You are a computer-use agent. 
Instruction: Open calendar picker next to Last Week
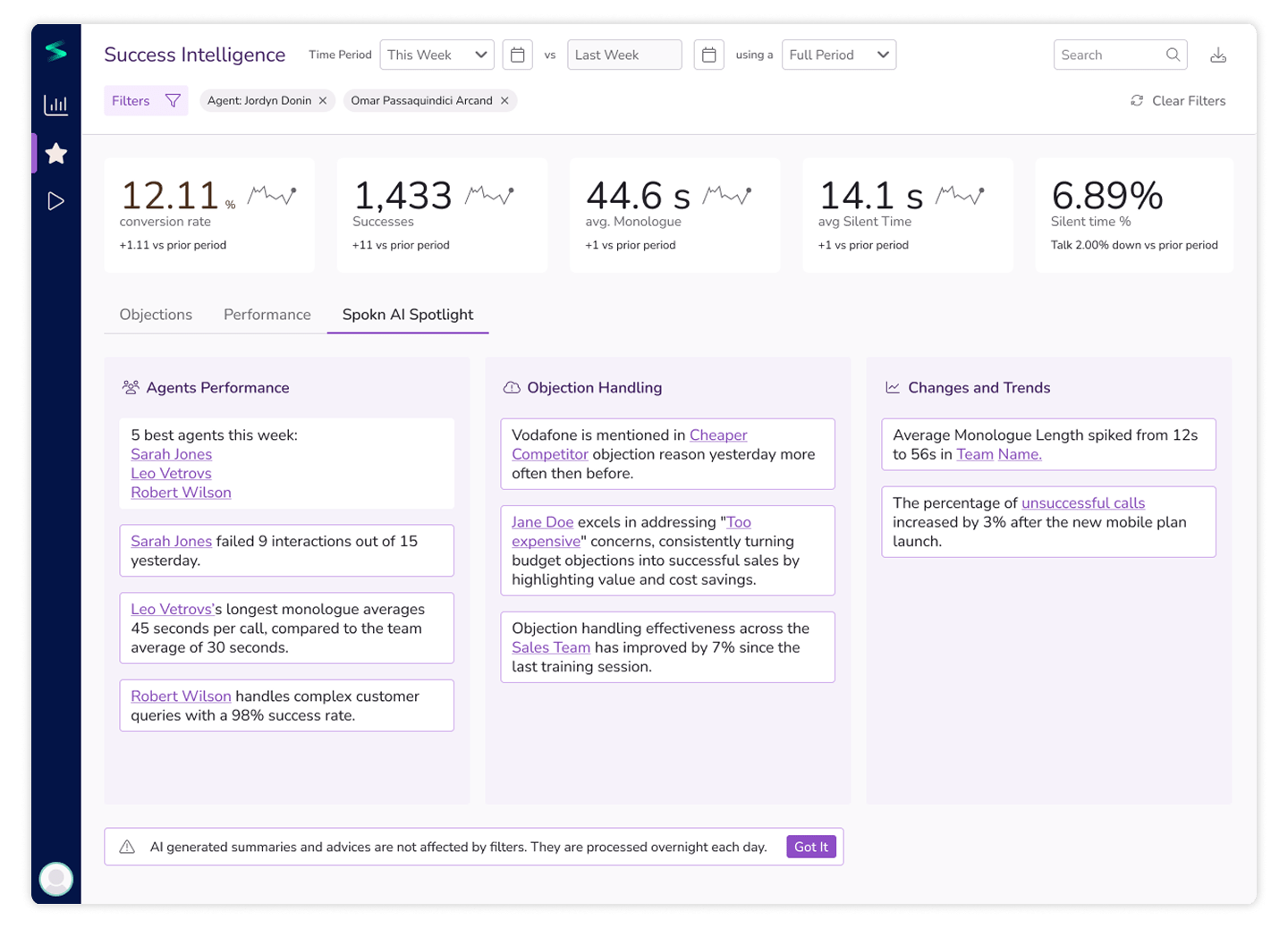point(708,55)
